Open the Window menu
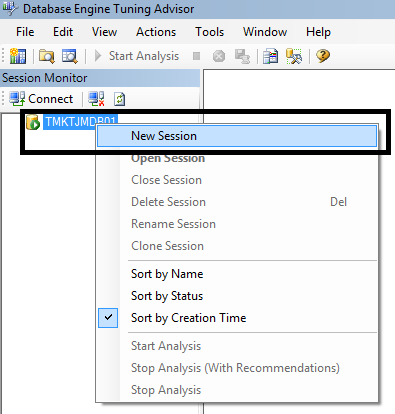 tap(265, 32)
